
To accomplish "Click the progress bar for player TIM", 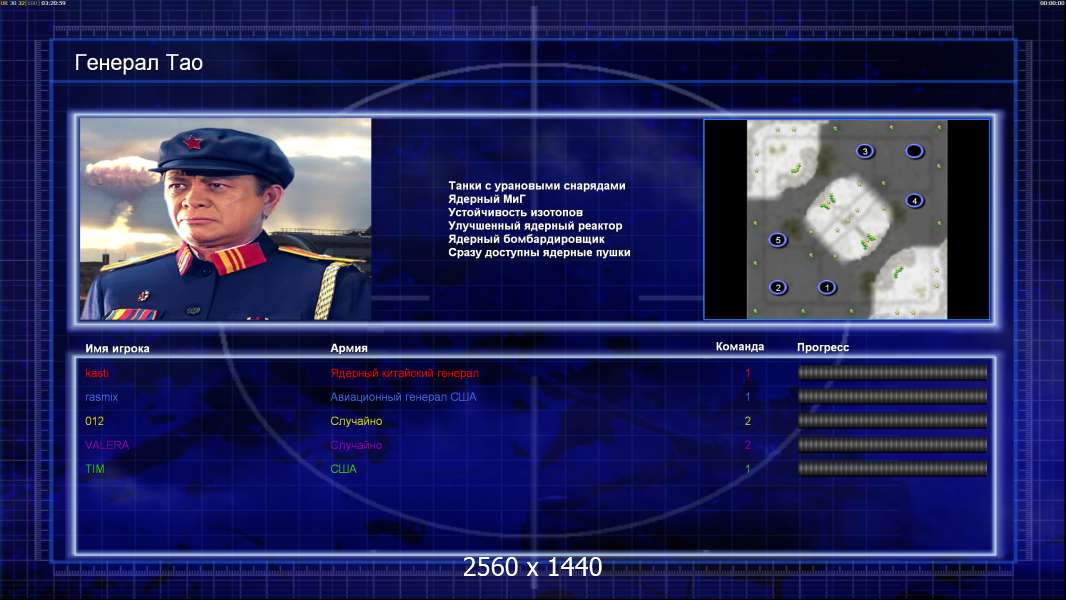I will (892, 469).
